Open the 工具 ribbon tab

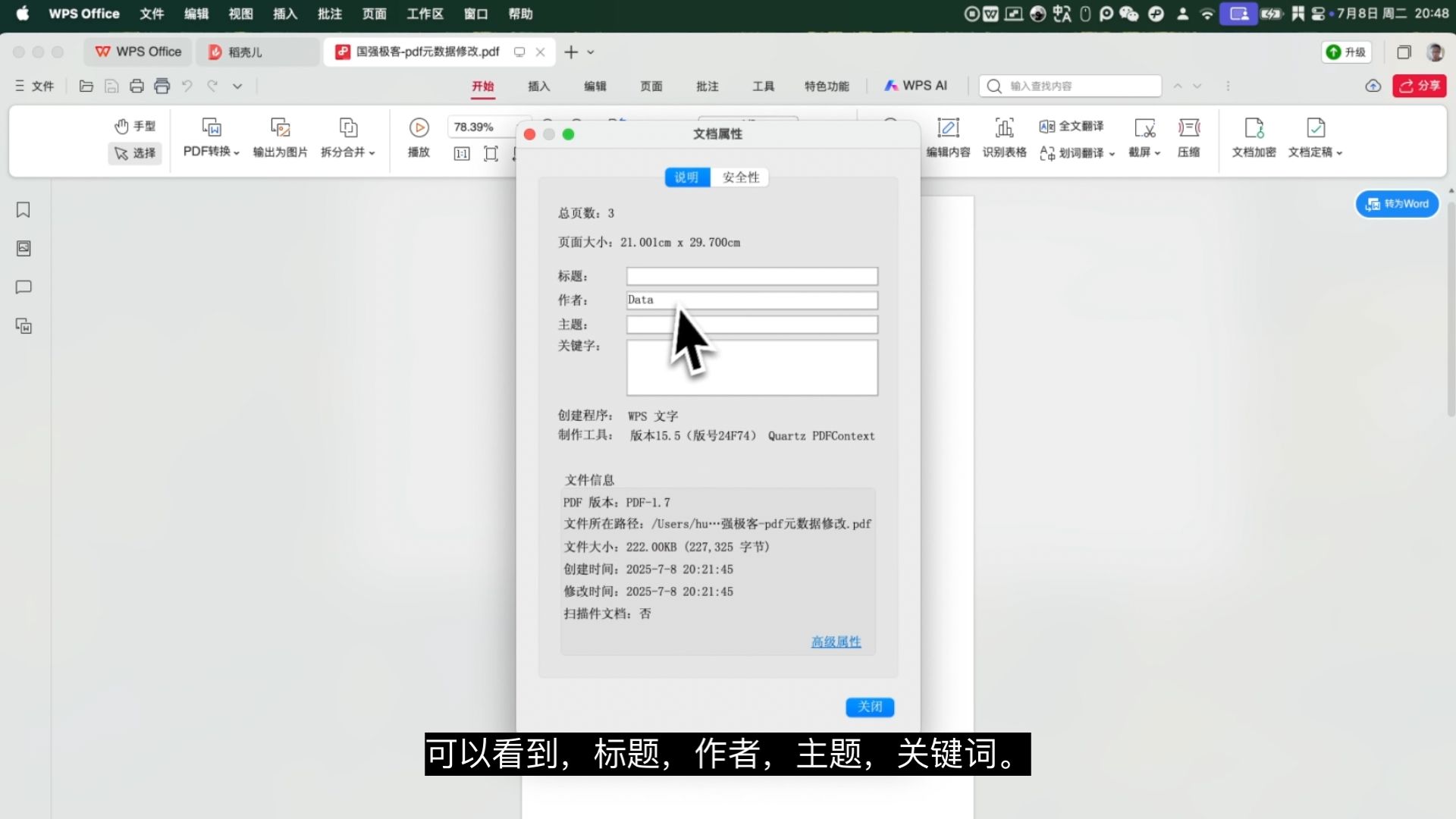763,86
